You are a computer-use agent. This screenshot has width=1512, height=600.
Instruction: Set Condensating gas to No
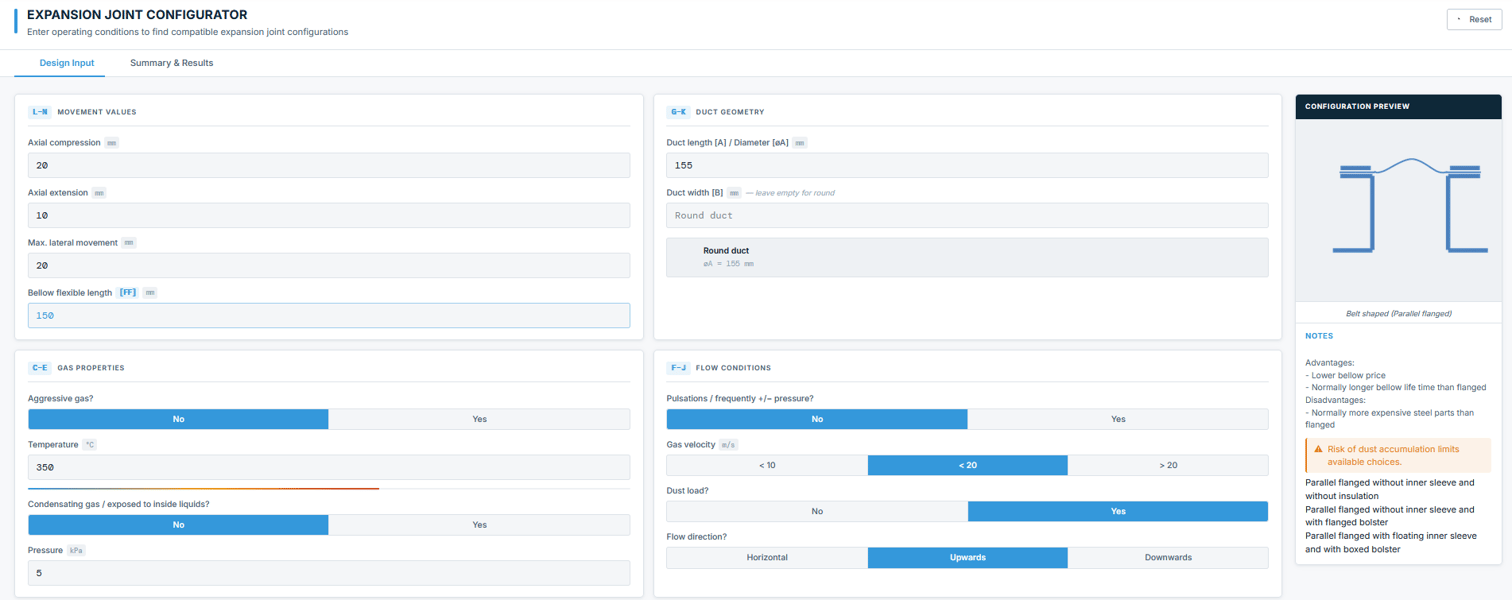[x=178, y=525]
